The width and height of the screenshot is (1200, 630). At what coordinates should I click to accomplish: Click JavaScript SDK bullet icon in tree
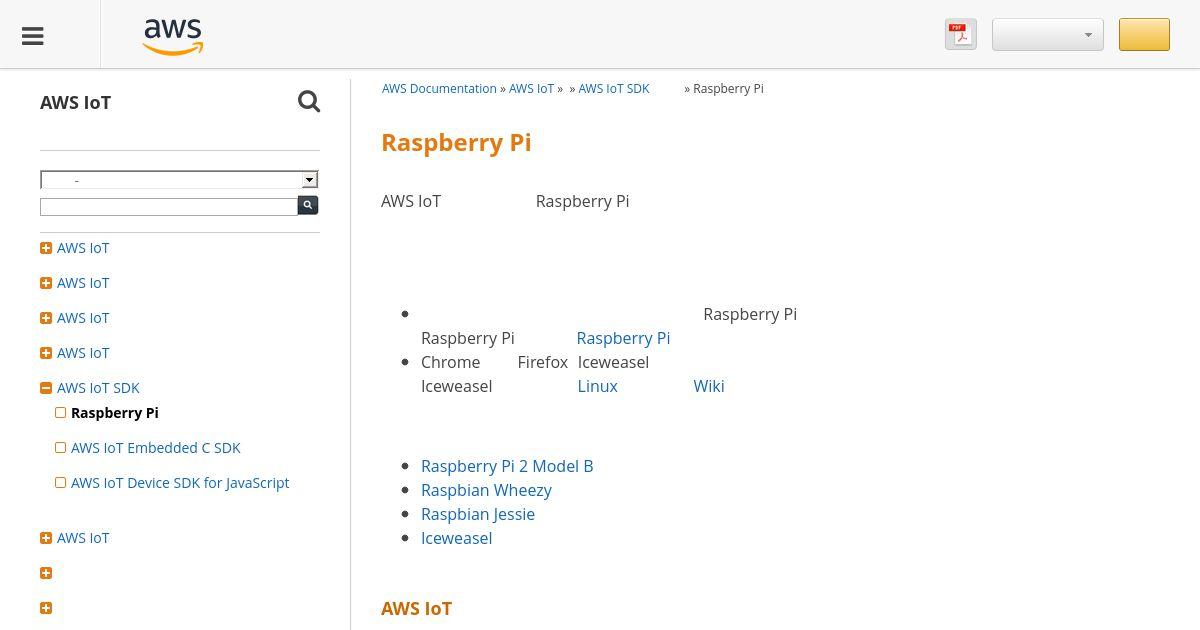[x=61, y=483]
